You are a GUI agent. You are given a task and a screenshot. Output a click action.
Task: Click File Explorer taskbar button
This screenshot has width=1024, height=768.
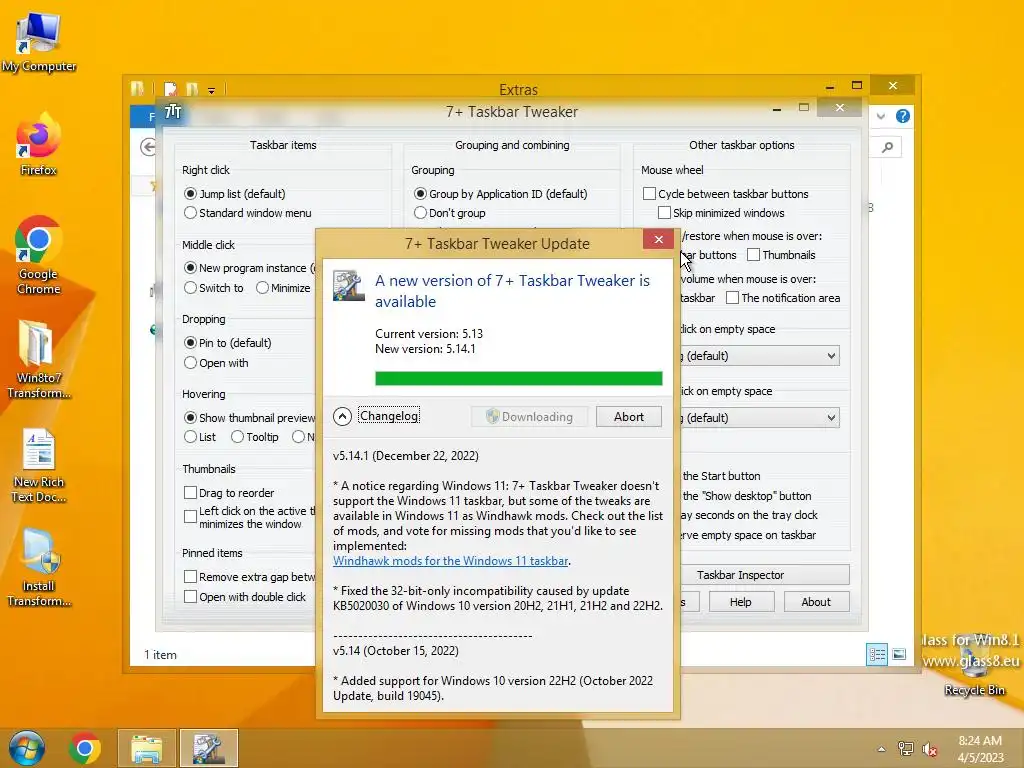146,748
